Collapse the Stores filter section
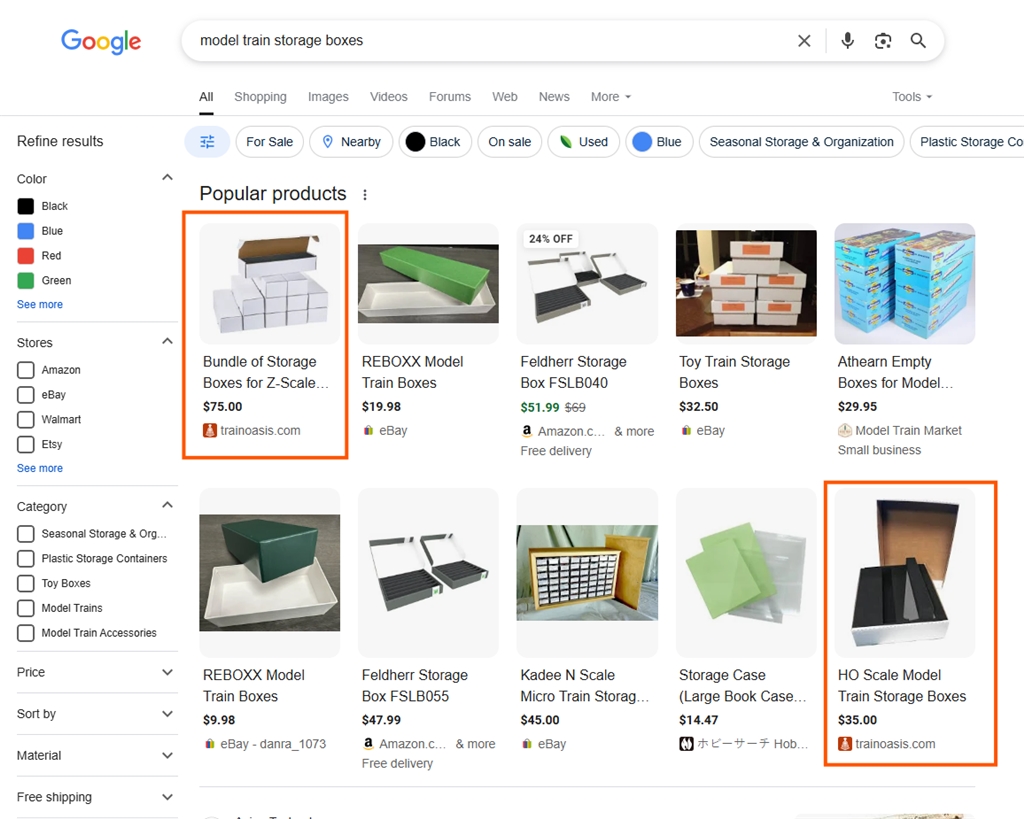1024x819 pixels. tap(167, 342)
